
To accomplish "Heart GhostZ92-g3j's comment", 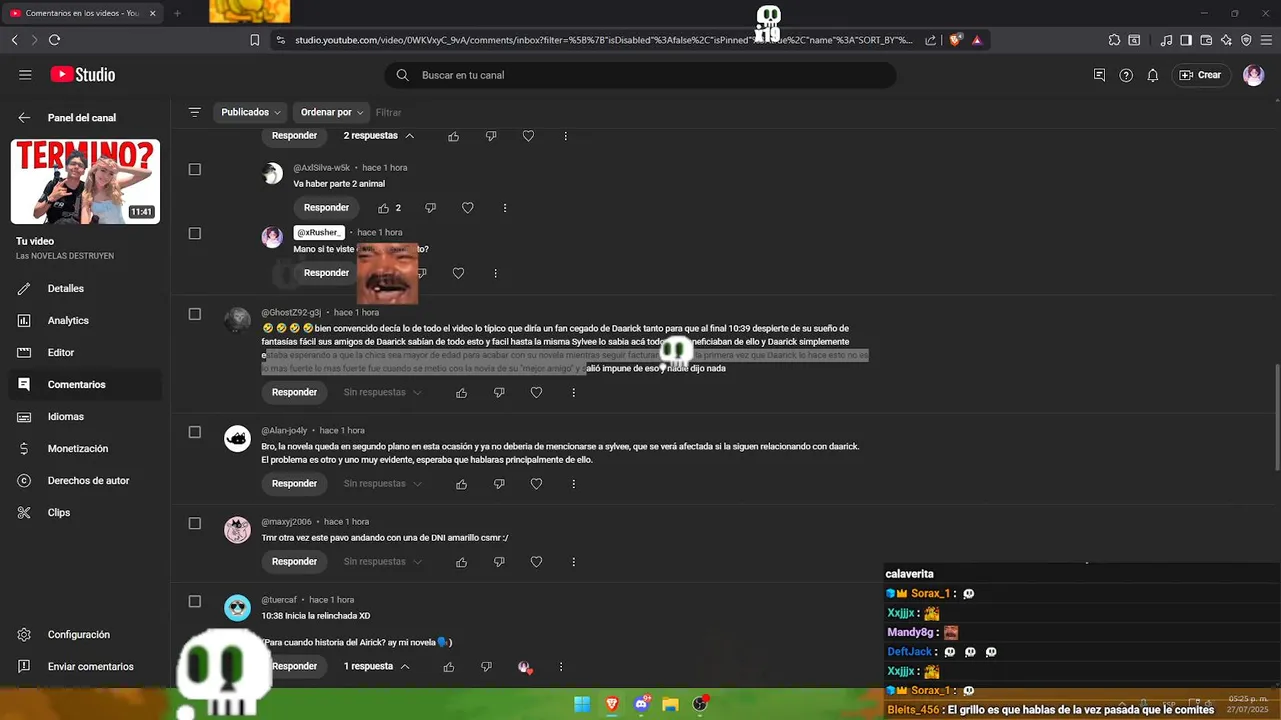I will coord(536,393).
